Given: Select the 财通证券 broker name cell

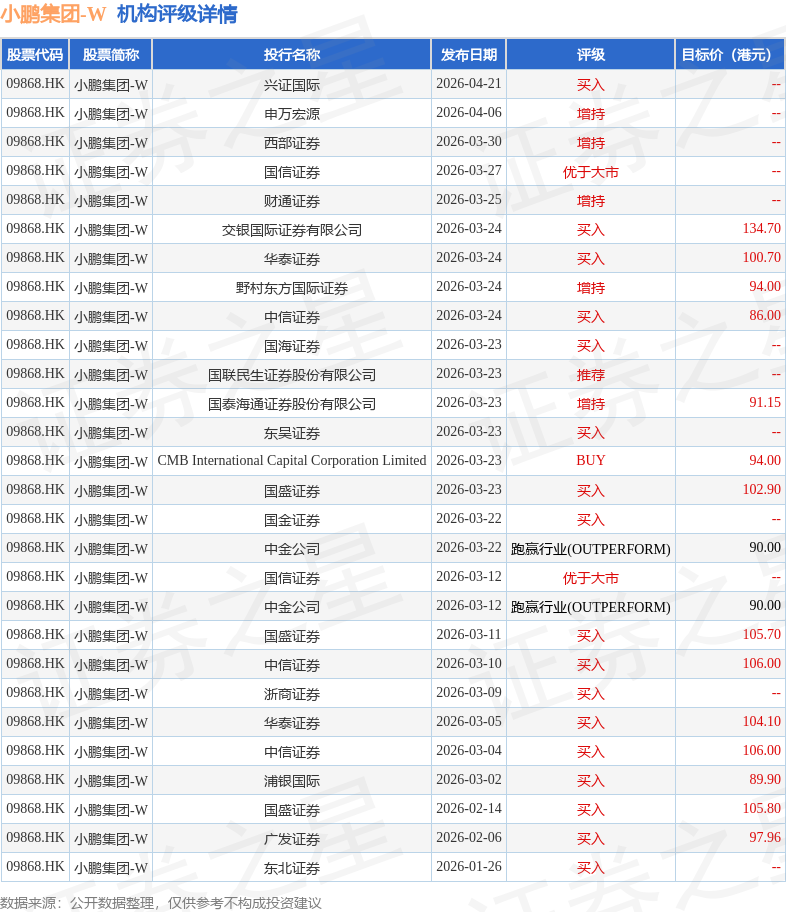Looking at the screenshot, I should tap(291, 201).
